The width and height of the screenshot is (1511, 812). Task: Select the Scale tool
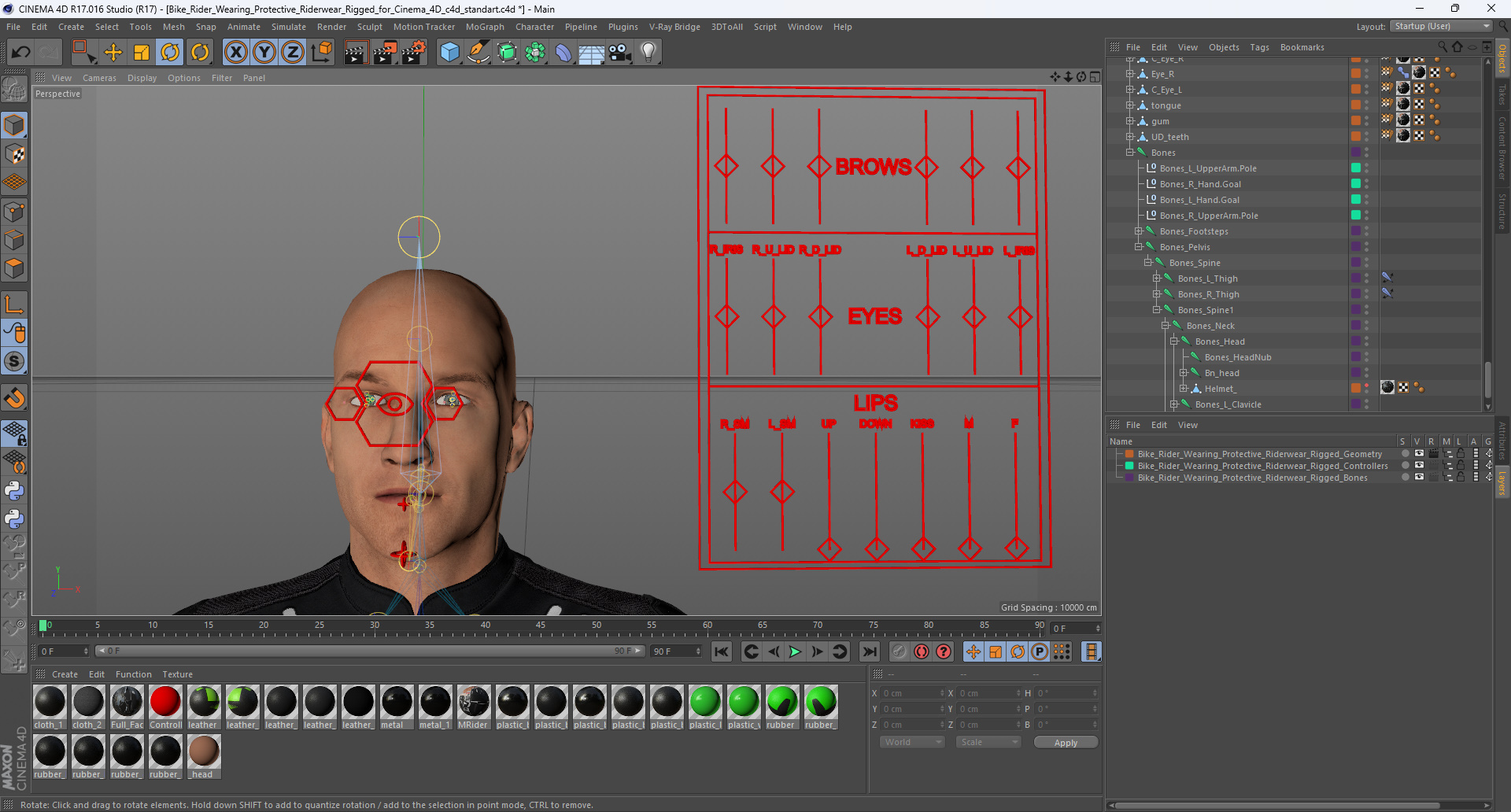click(x=142, y=53)
